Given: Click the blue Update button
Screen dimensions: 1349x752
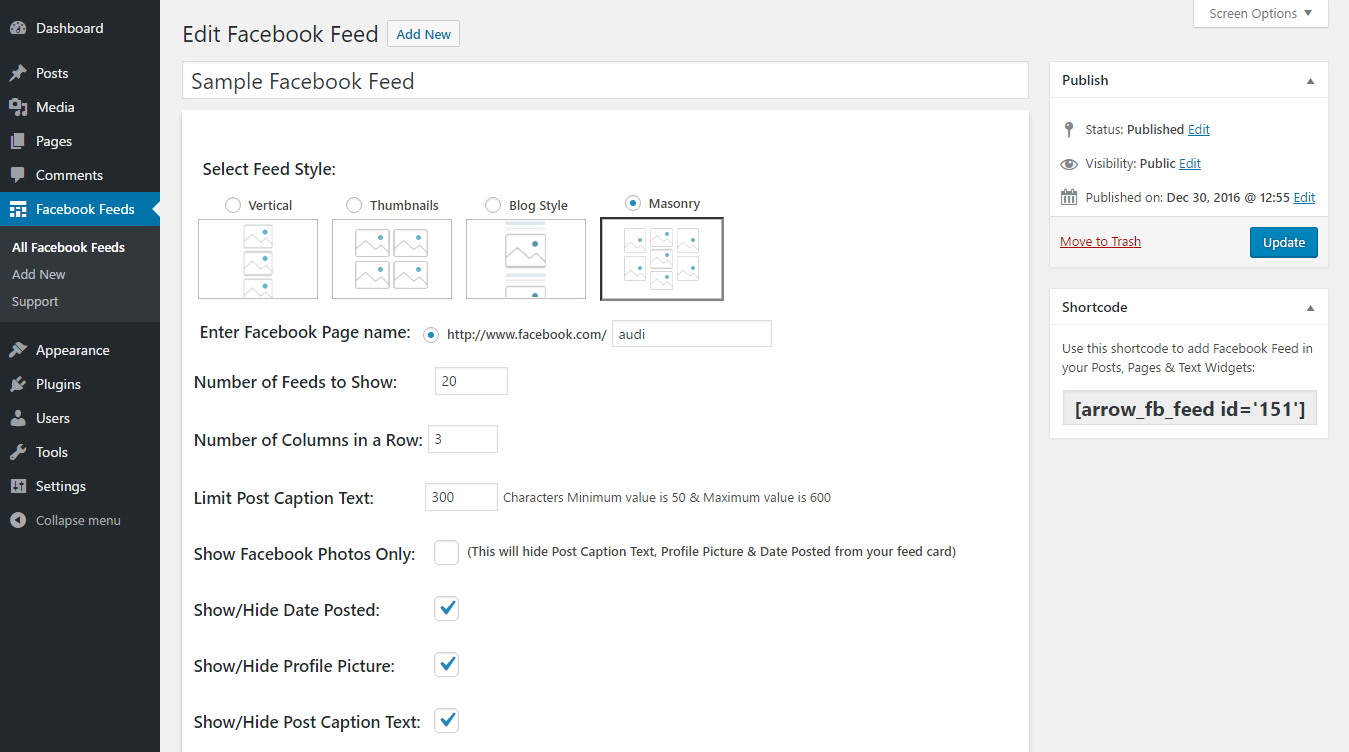Looking at the screenshot, I should coord(1284,242).
